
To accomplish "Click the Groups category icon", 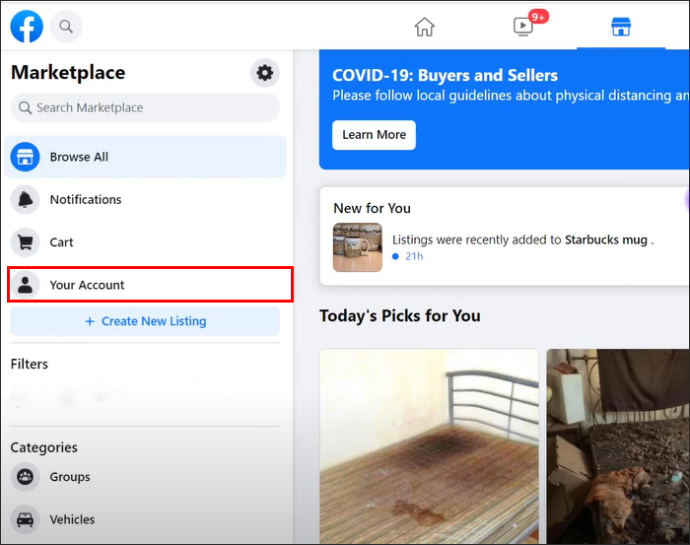I will point(25,477).
